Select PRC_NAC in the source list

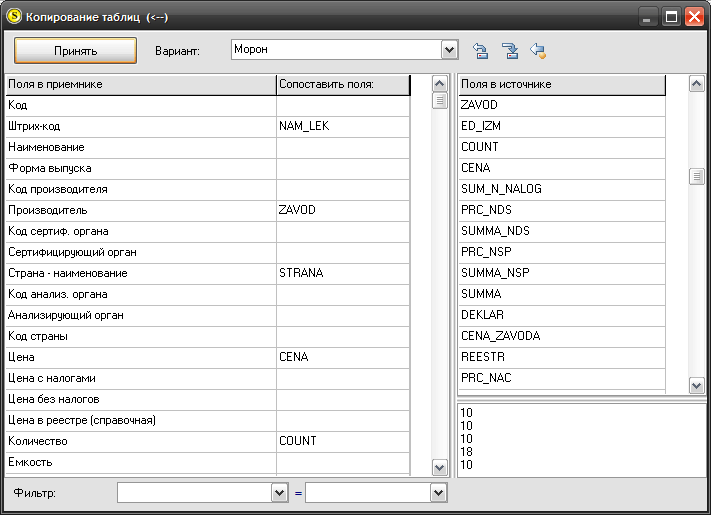(x=562, y=379)
